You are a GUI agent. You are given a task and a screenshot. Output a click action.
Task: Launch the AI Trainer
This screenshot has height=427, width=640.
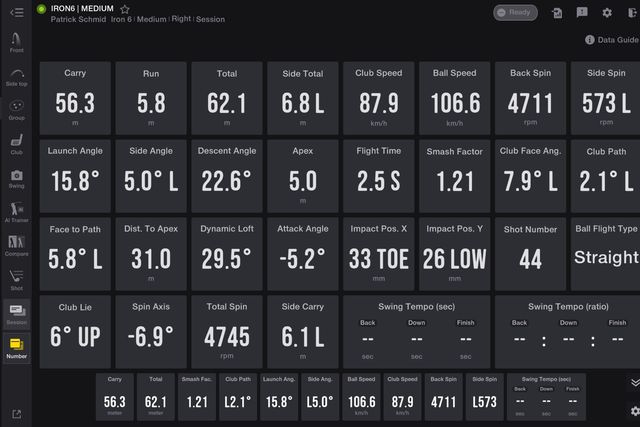16,212
